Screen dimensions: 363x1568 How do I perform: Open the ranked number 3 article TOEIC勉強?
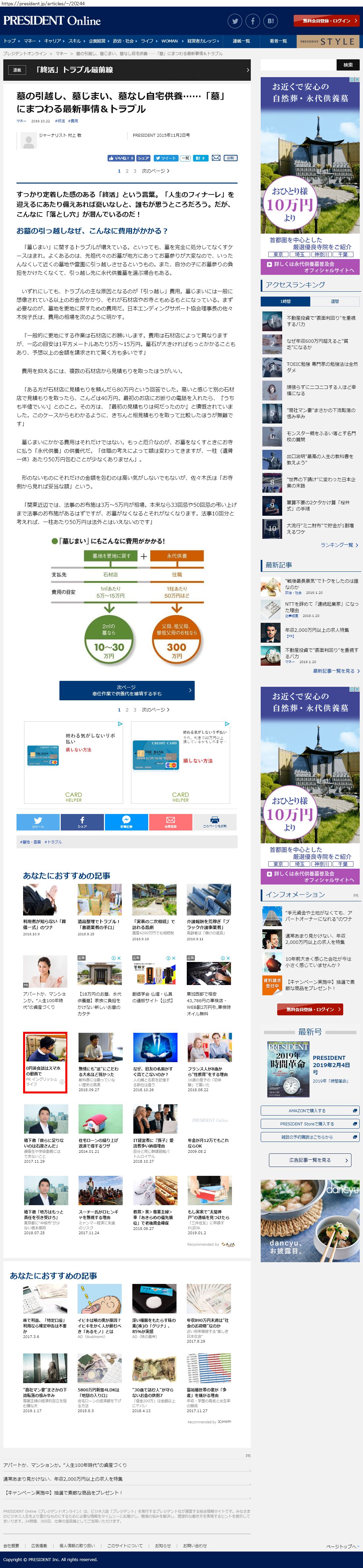[x=311, y=367]
